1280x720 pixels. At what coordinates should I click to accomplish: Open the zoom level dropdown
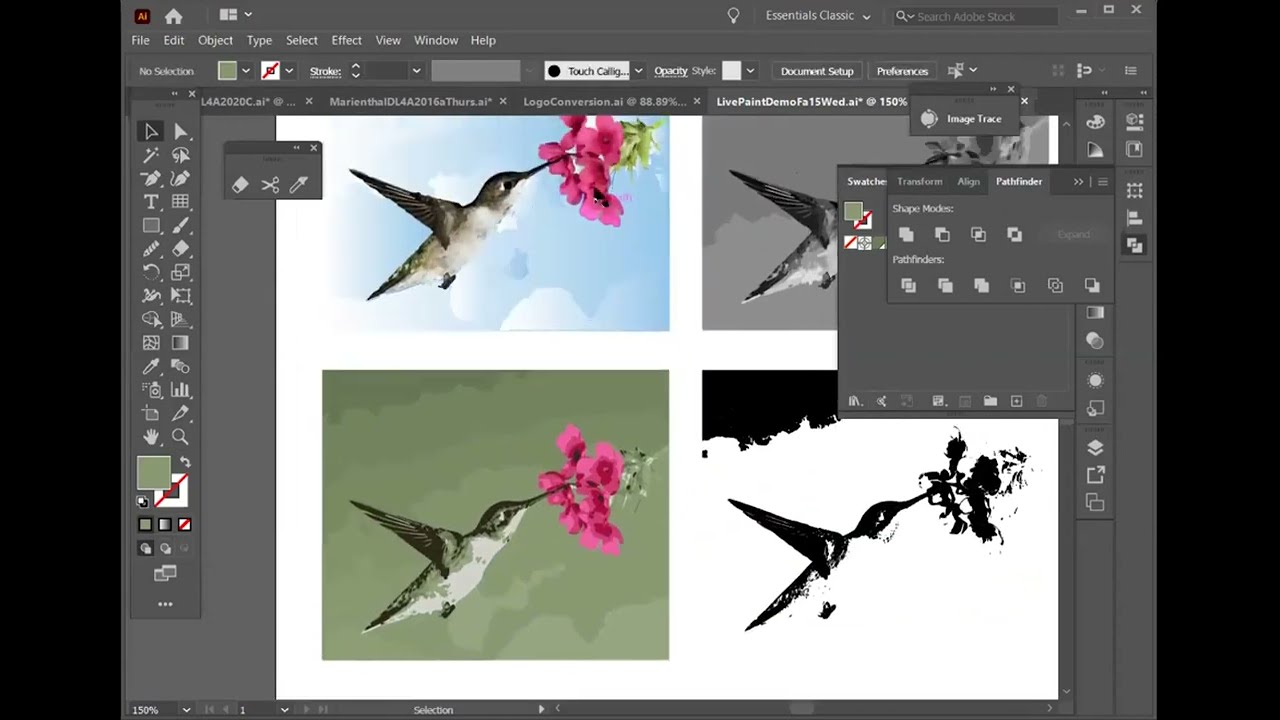(186, 710)
